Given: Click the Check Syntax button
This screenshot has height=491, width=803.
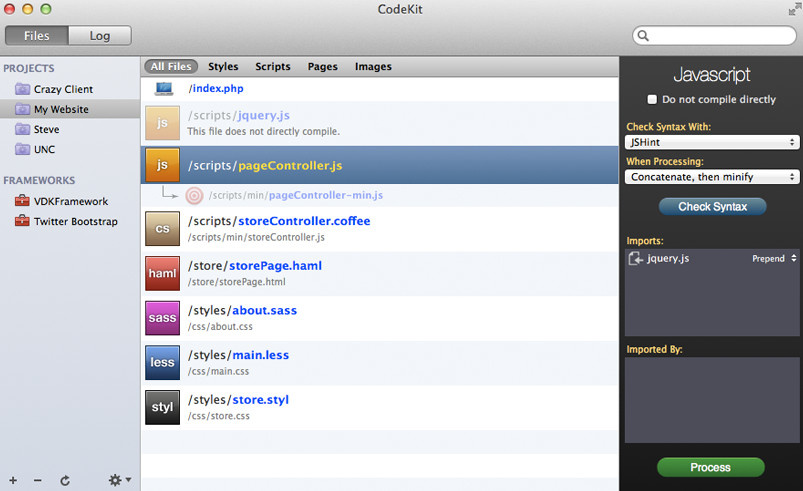Looking at the screenshot, I should click(x=712, y=207).
